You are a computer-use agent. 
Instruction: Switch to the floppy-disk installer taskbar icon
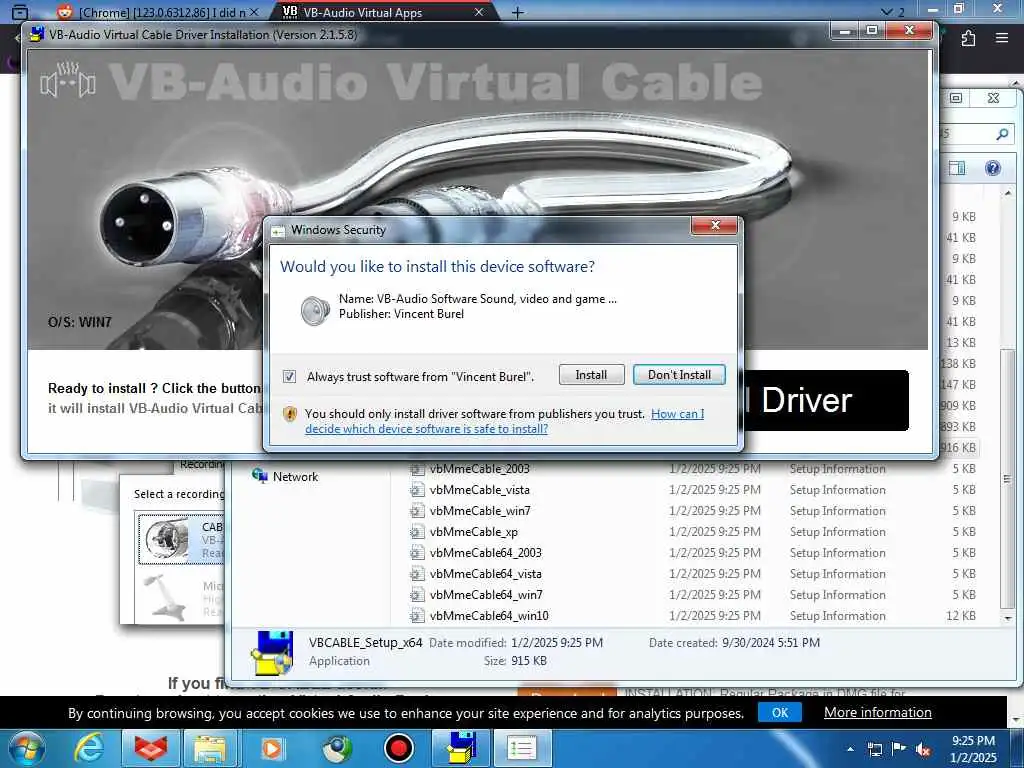461,748
